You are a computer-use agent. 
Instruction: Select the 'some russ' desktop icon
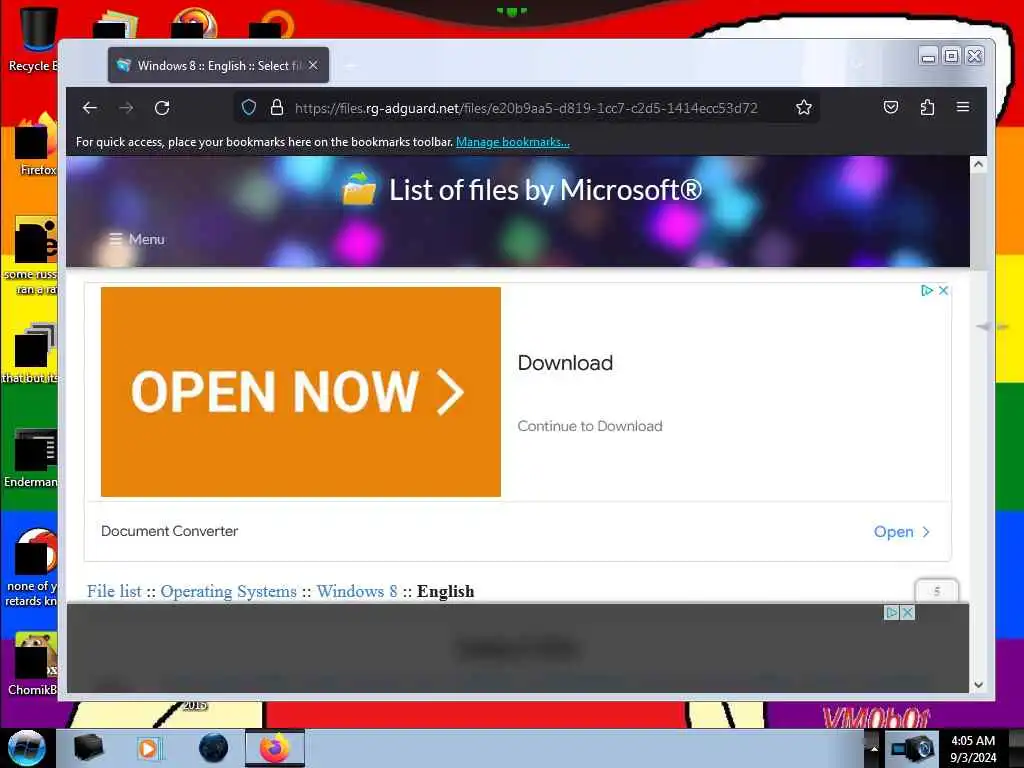(31, 256)
